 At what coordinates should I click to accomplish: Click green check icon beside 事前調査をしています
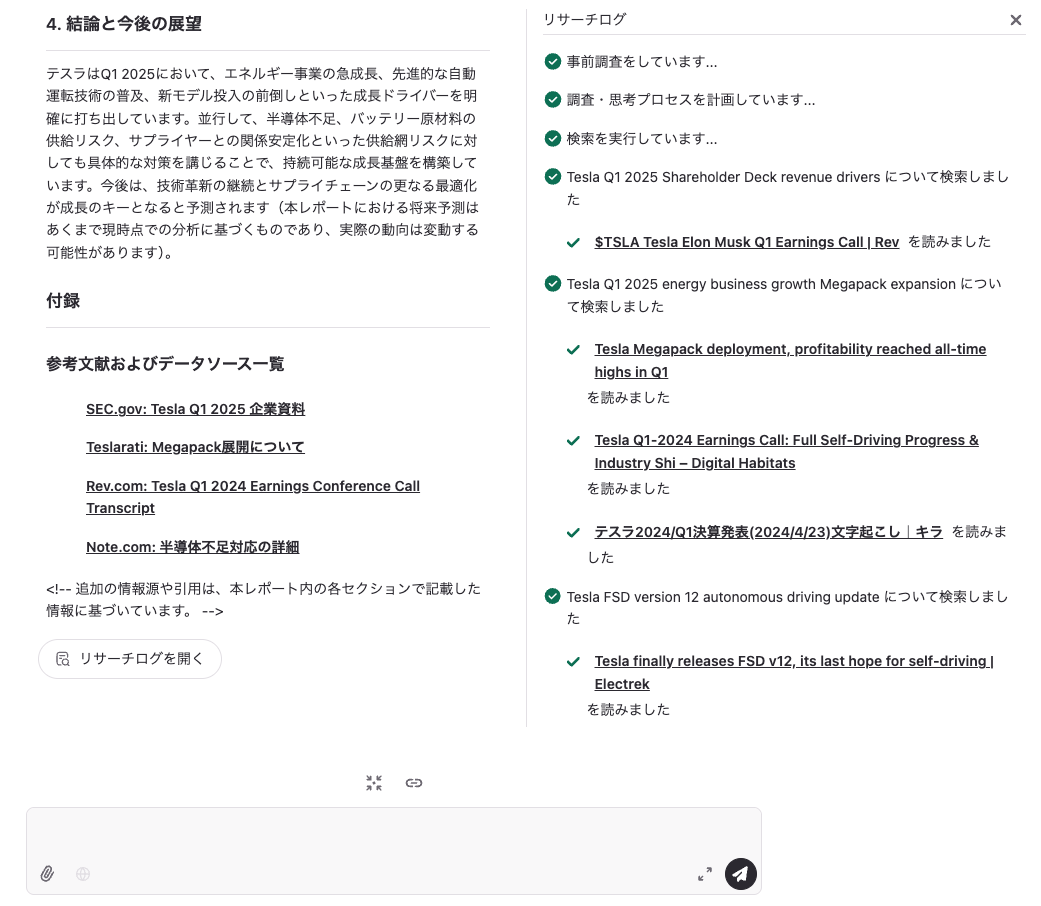click(552, 62)
